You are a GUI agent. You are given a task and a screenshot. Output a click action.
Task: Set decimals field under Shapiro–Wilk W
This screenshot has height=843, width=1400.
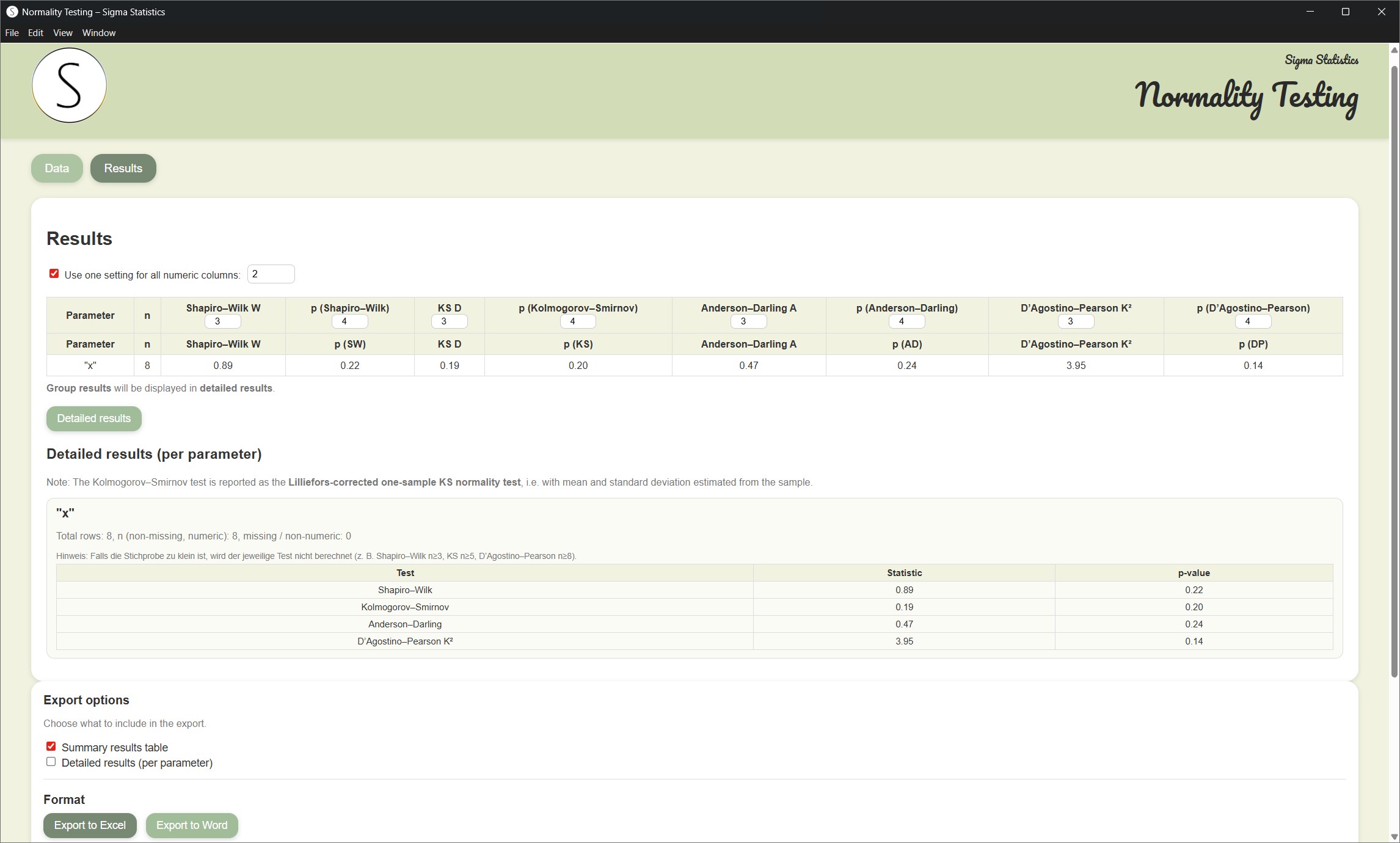(223, 321)
